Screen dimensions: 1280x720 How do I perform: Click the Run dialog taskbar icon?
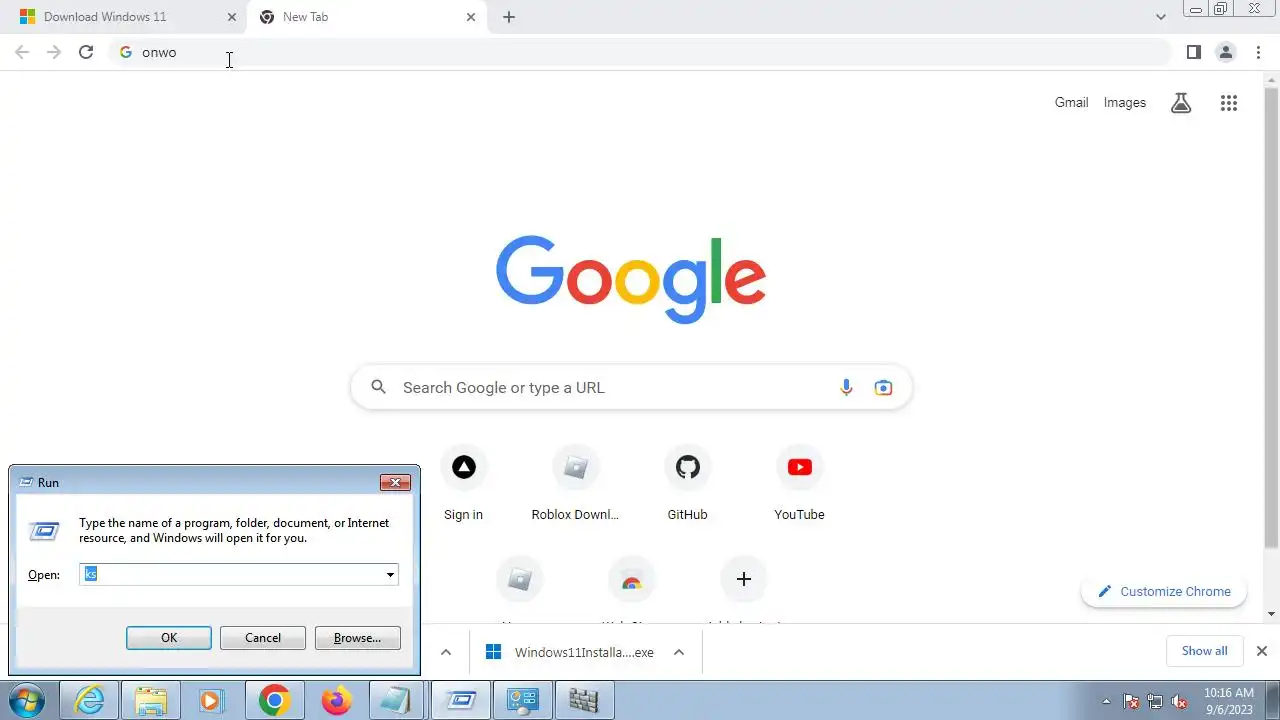tap(460, 700)
